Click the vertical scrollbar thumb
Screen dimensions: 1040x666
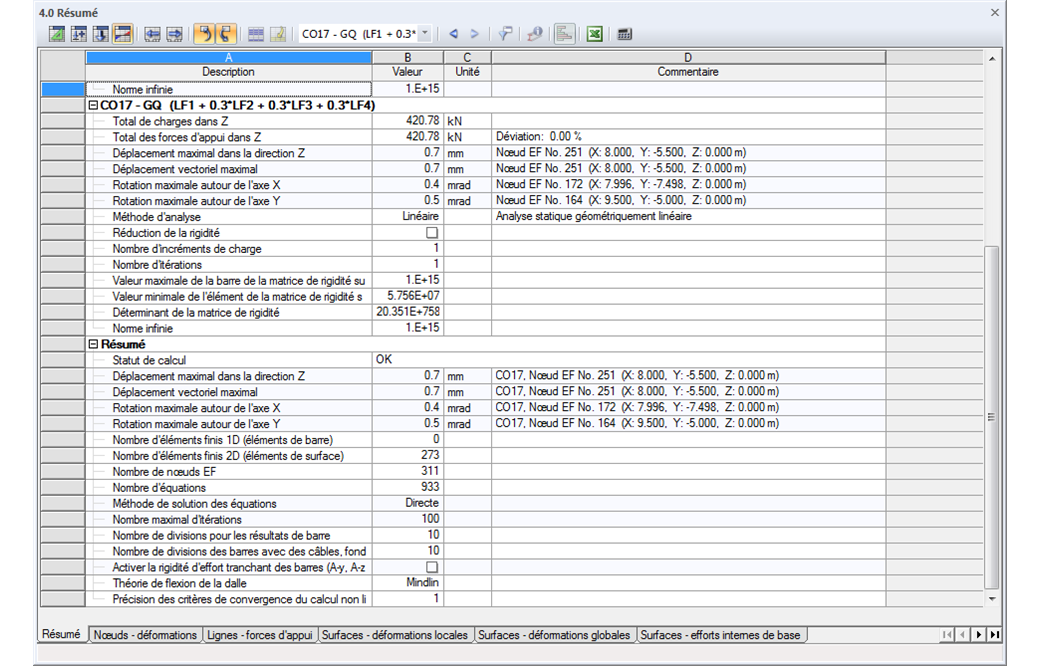pos(992,417)
